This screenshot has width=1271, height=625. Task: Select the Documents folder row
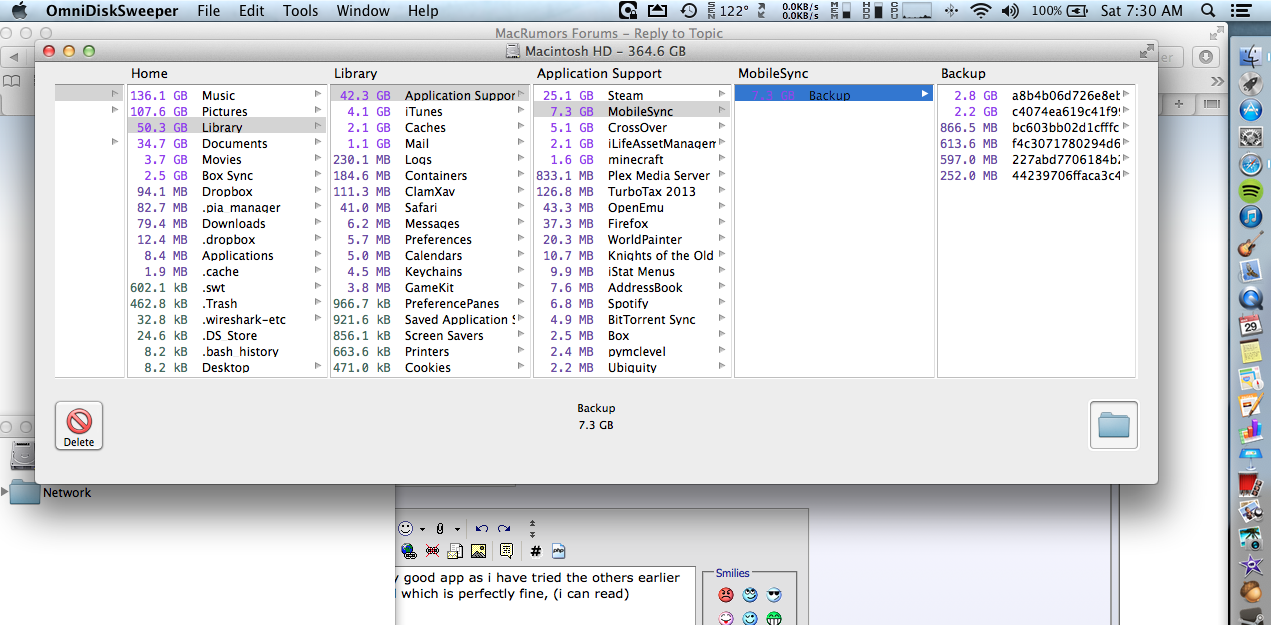click(x=227, y=143)
